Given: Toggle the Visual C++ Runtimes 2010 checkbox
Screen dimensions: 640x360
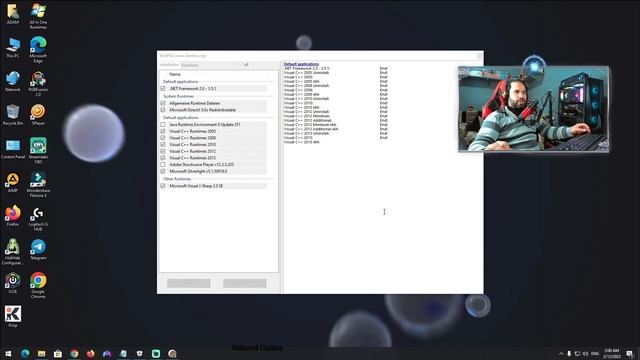Looking at the screenshot, I should (x=163, y=144).
